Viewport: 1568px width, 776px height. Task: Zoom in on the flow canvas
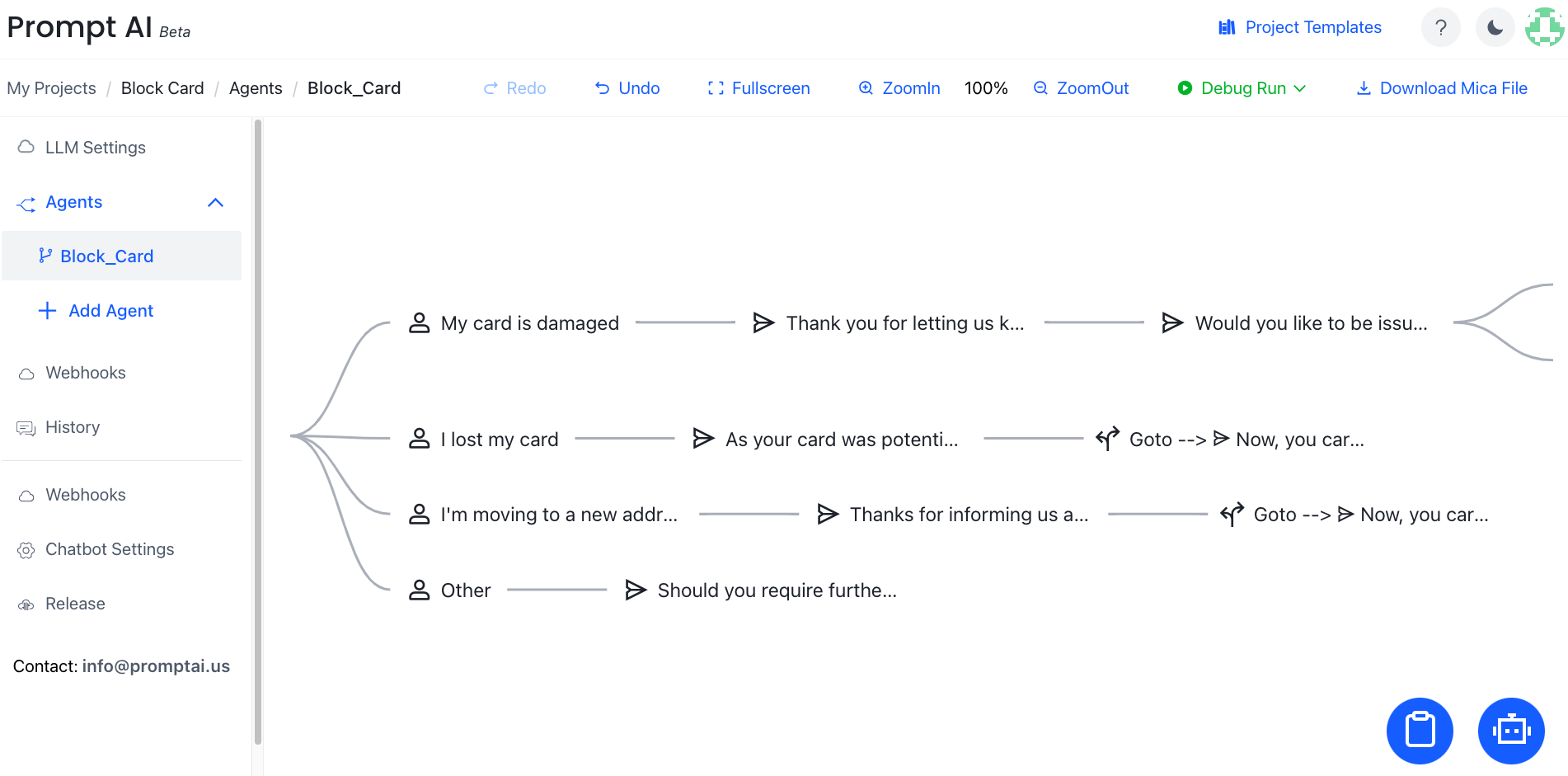click(x=899, y=88)
